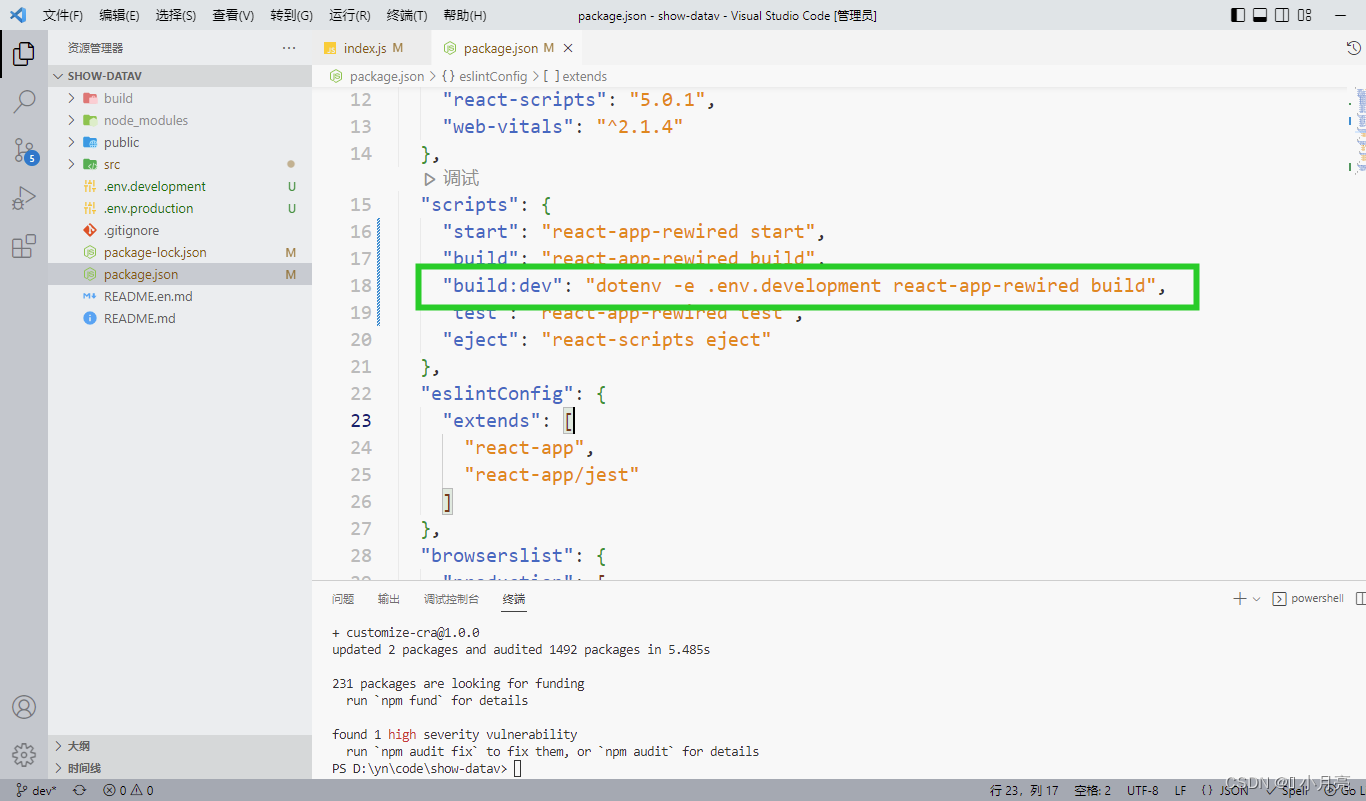Open the Search view icon
This screenshot has height=801, width=1366.
pyautogui.click(x=24, y=101)
